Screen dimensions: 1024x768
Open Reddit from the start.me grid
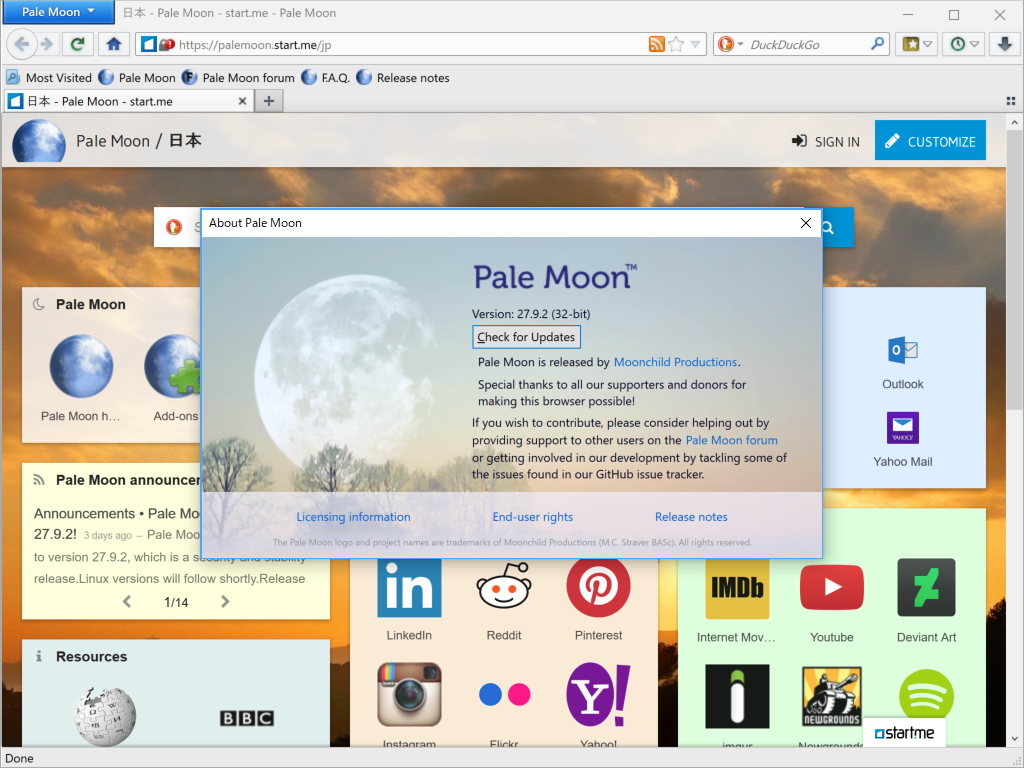pyautogui.click(x=504, y=588)
